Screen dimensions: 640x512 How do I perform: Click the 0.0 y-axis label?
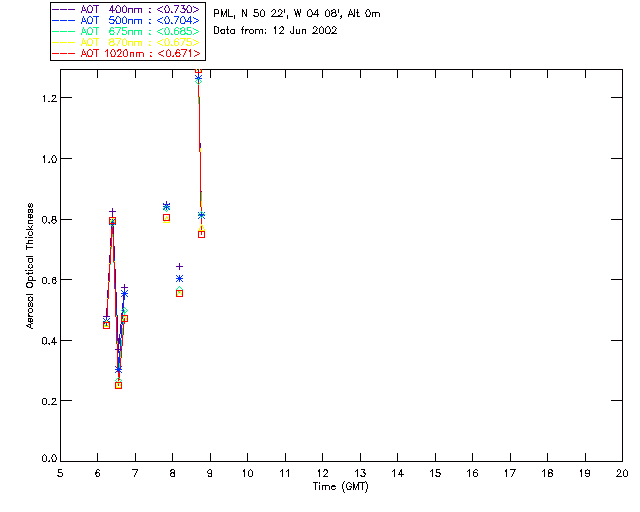coord(49,459)
